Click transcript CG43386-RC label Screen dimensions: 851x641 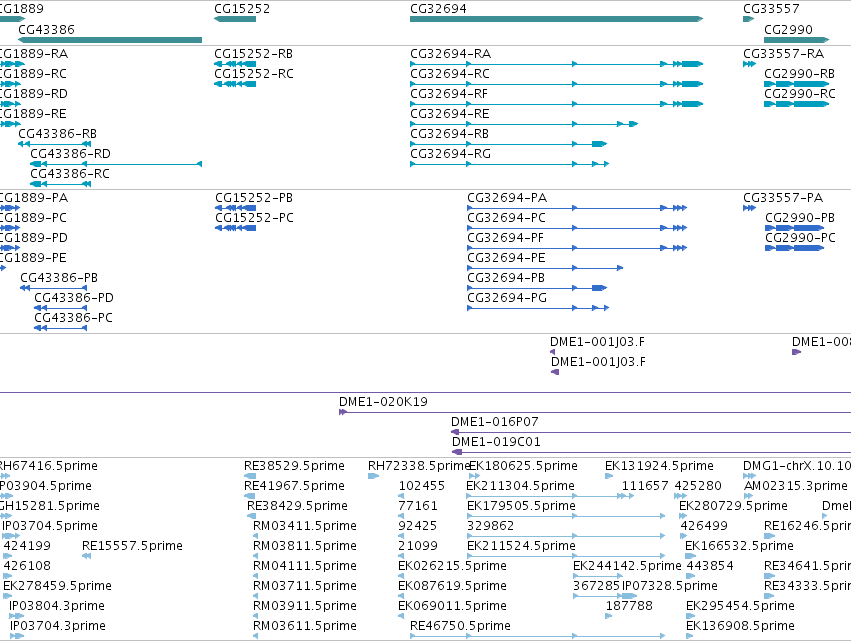pyautogui.click(x=69, y=174)
